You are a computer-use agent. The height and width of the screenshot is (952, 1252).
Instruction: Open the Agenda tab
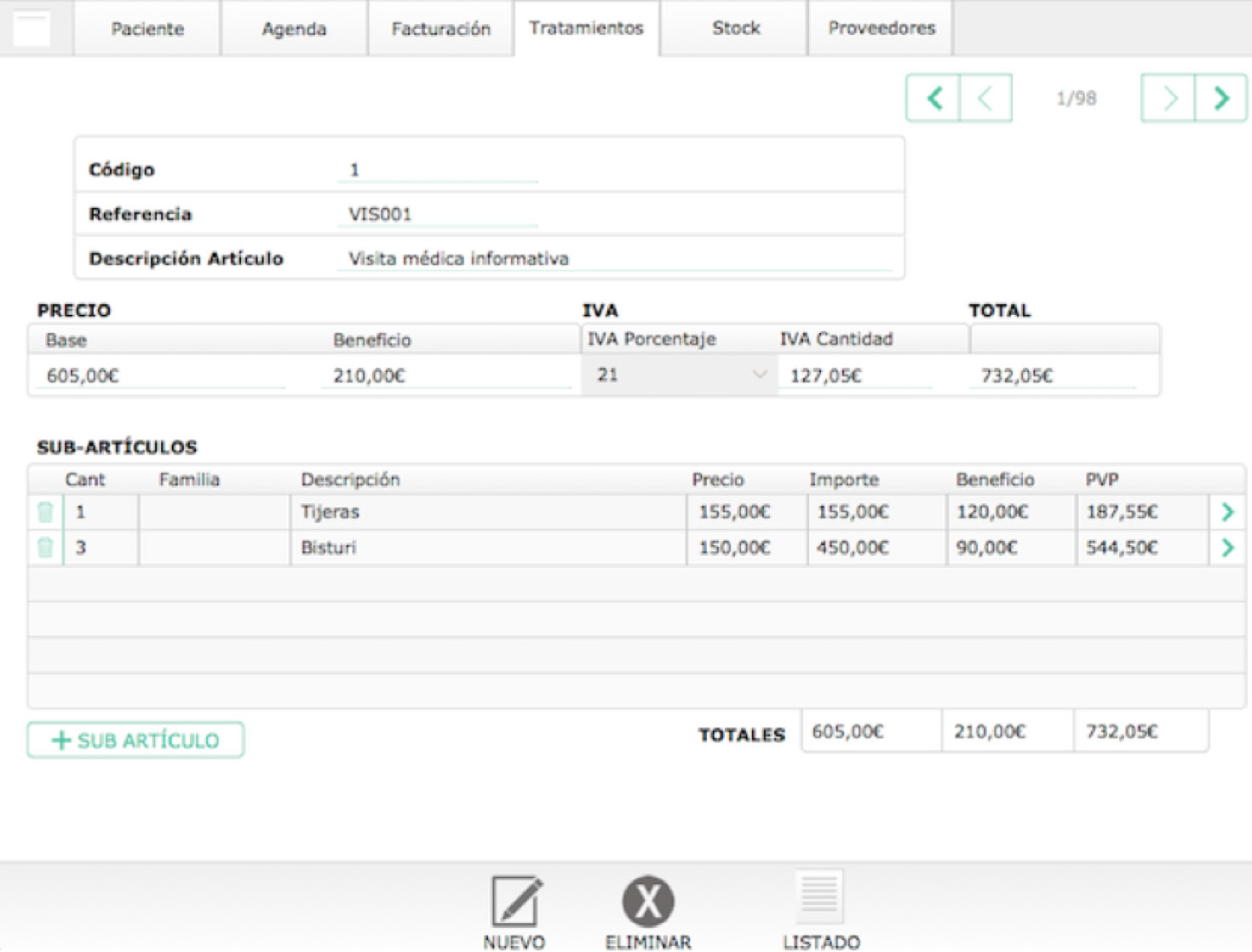[x=294, y=29]
